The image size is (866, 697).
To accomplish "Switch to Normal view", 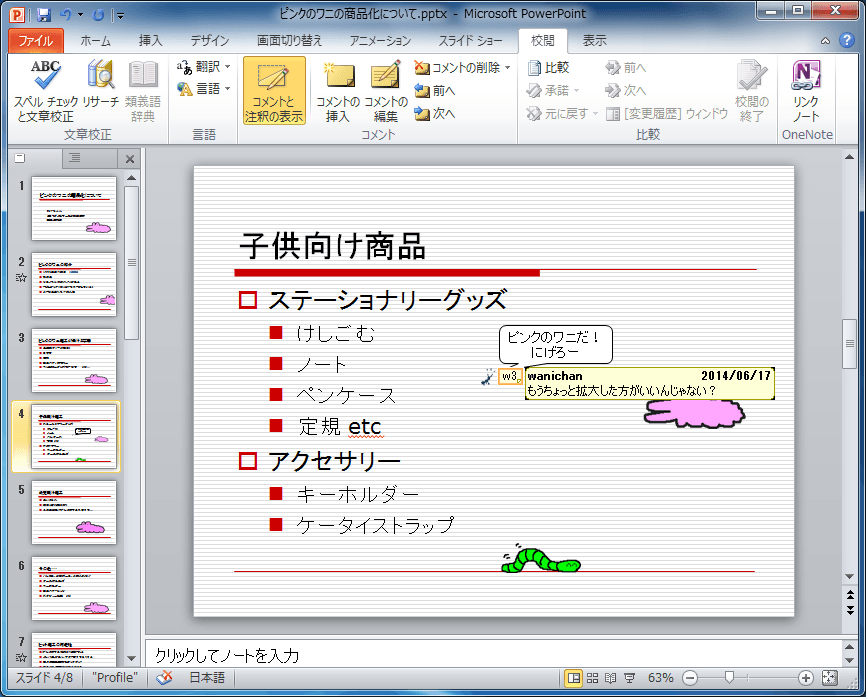I will point(574,678).
